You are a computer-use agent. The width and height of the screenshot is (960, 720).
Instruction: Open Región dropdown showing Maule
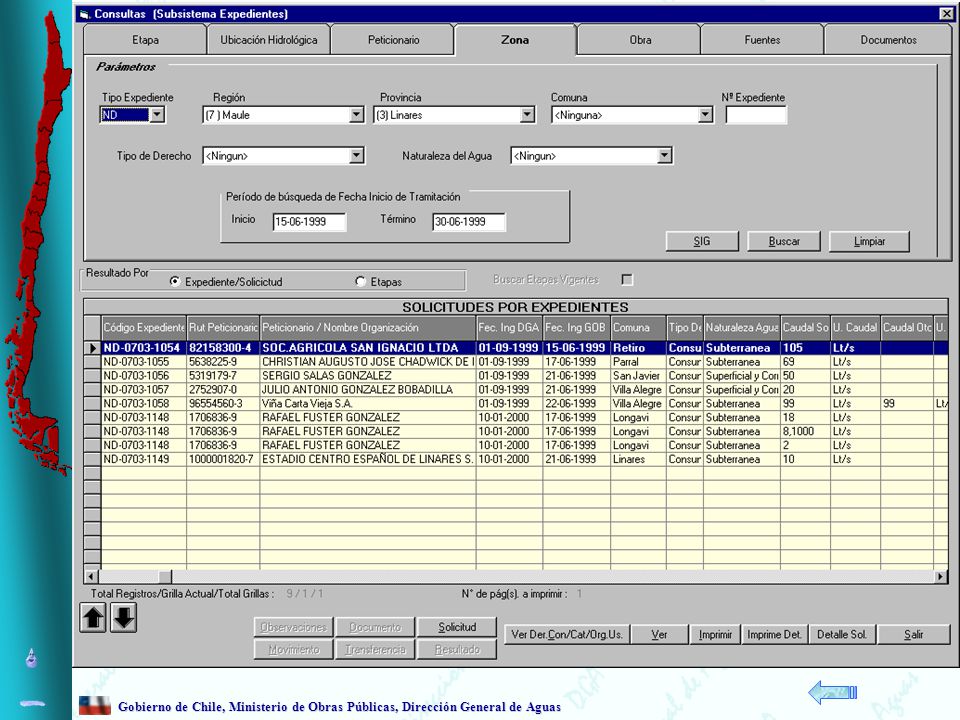[356, 114]
